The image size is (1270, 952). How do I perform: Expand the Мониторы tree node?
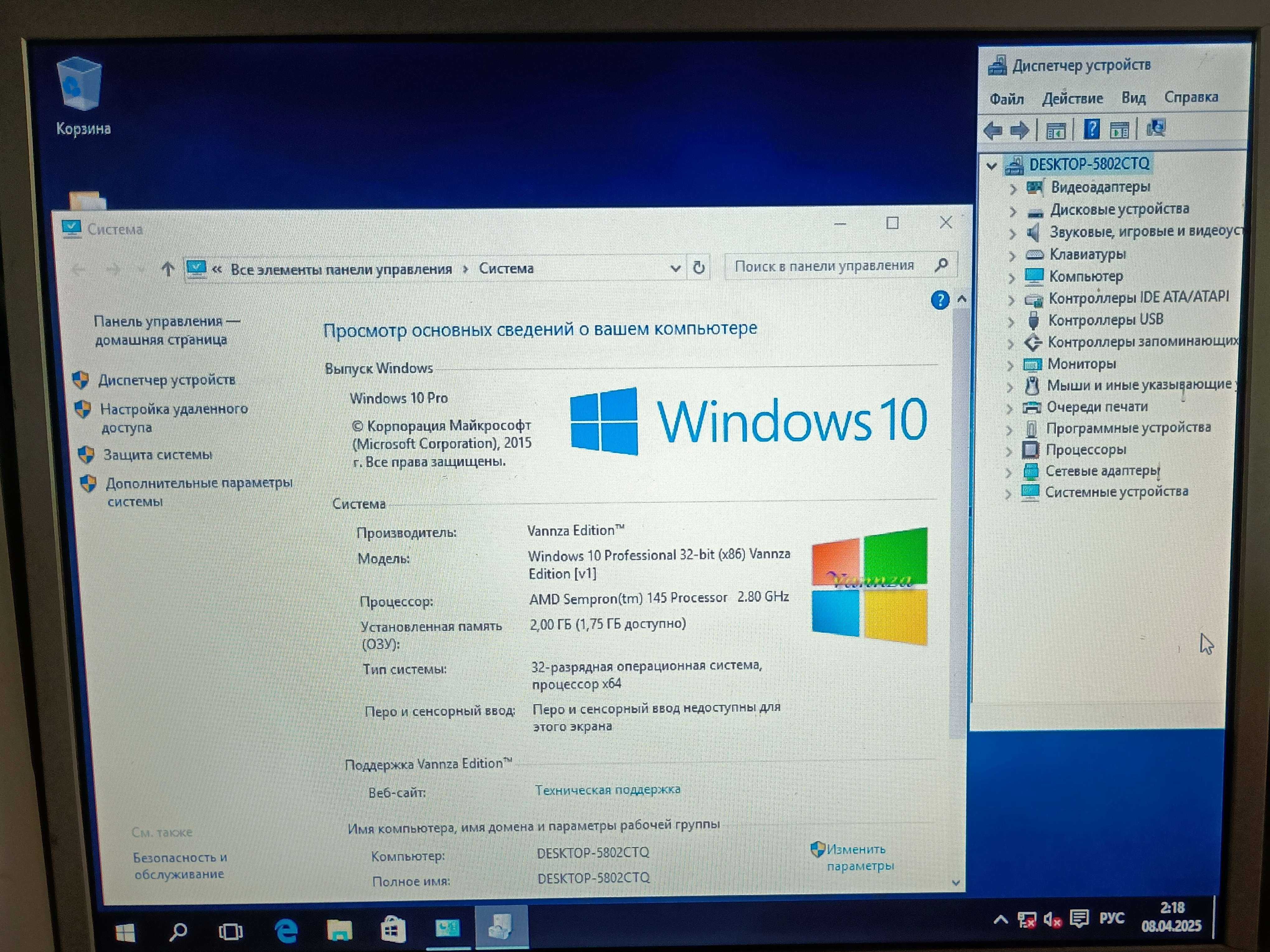pos(1010,365)
